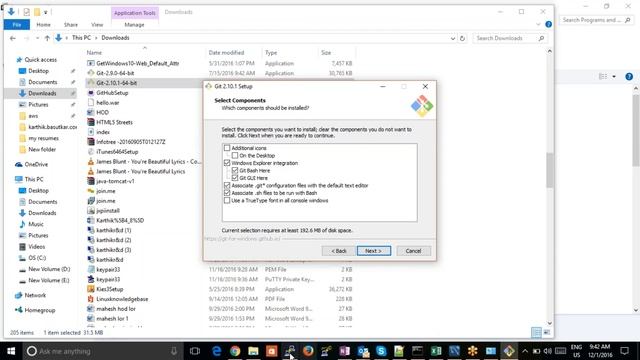Open Downloads under Quick access
This screenshot has width=640, height=360.
(42, 93)
